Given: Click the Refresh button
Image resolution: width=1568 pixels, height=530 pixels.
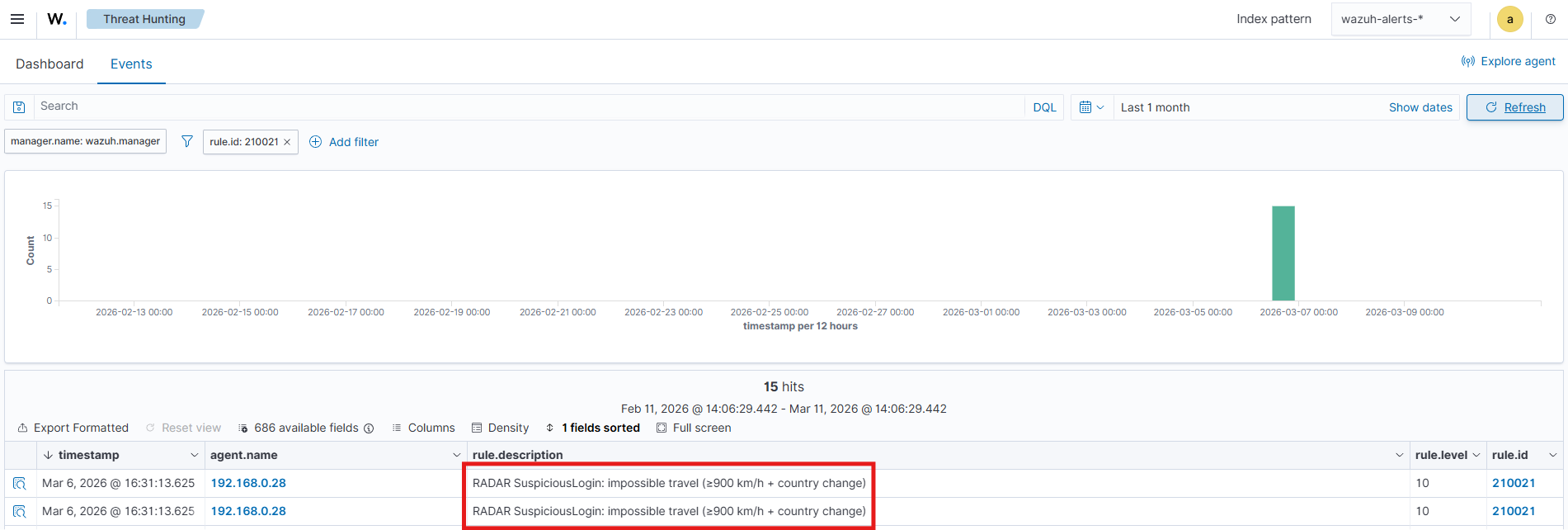Looking at the screenshot, I should 1514,107.
